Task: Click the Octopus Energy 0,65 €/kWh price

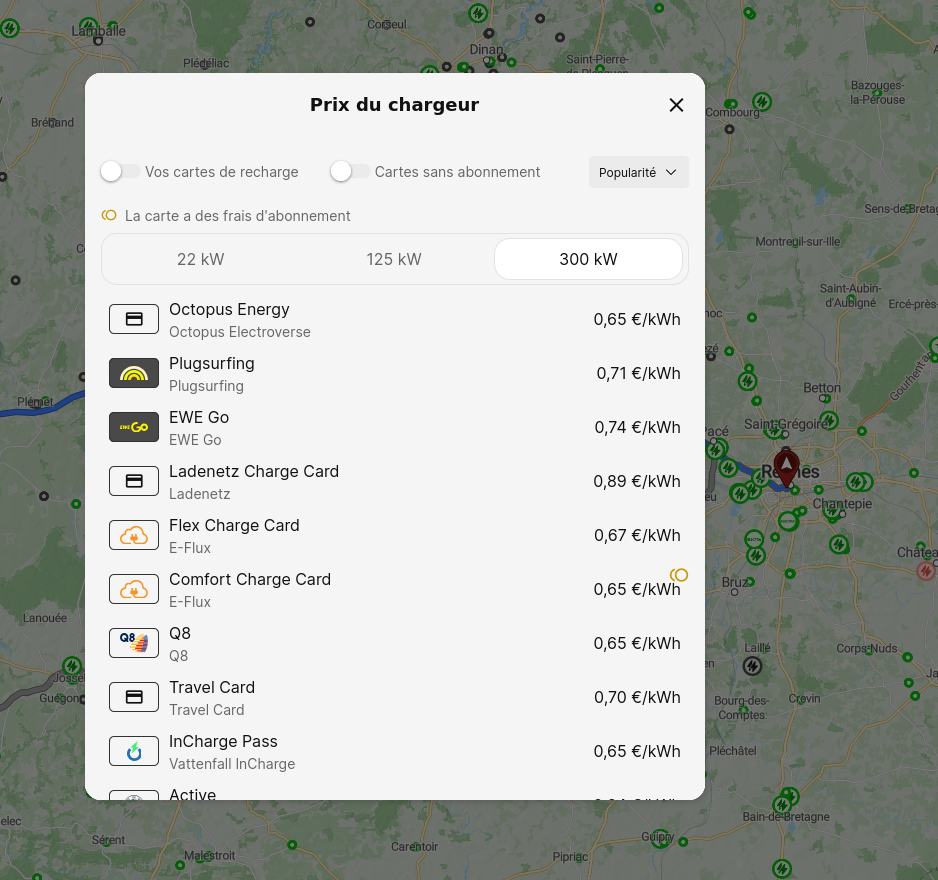Action: [x=637, y=320]
